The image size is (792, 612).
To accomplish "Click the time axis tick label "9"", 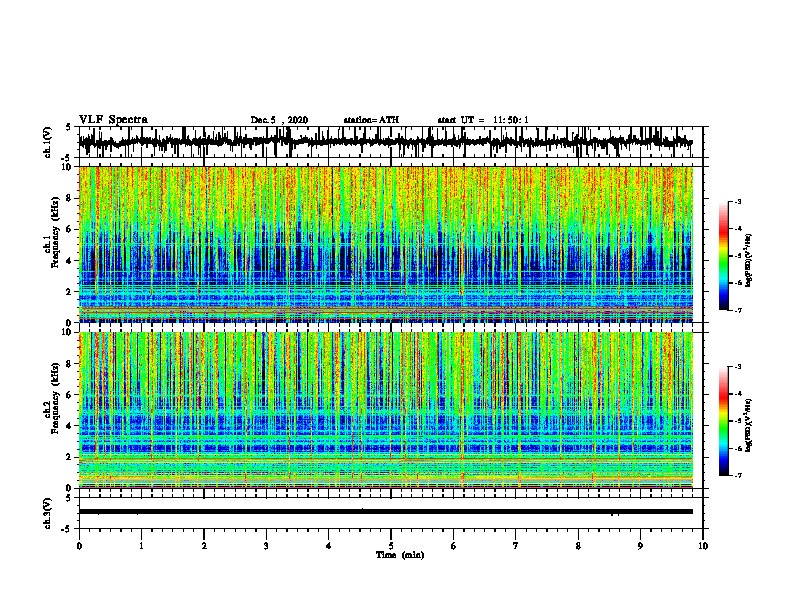I will tap(640, 546).
